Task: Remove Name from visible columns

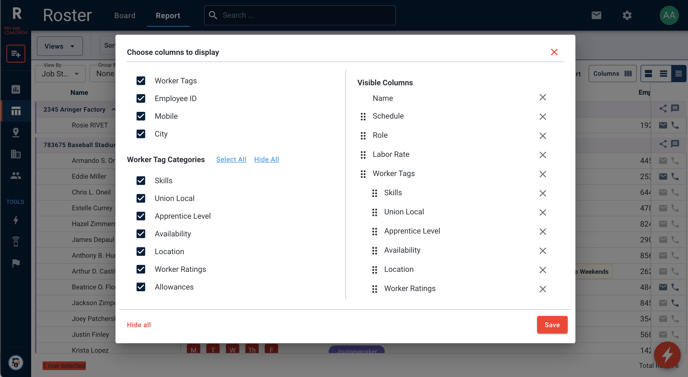Action: 542,97
